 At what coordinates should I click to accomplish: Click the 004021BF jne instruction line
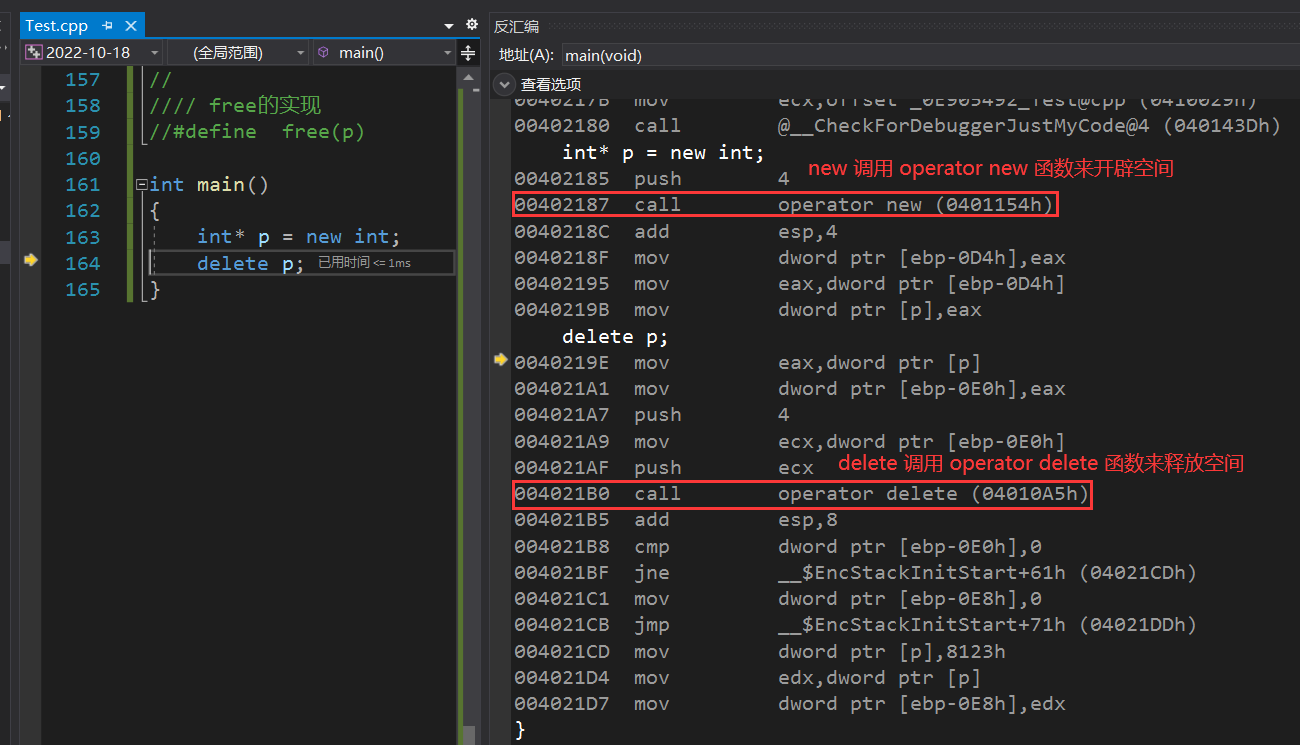855,573
